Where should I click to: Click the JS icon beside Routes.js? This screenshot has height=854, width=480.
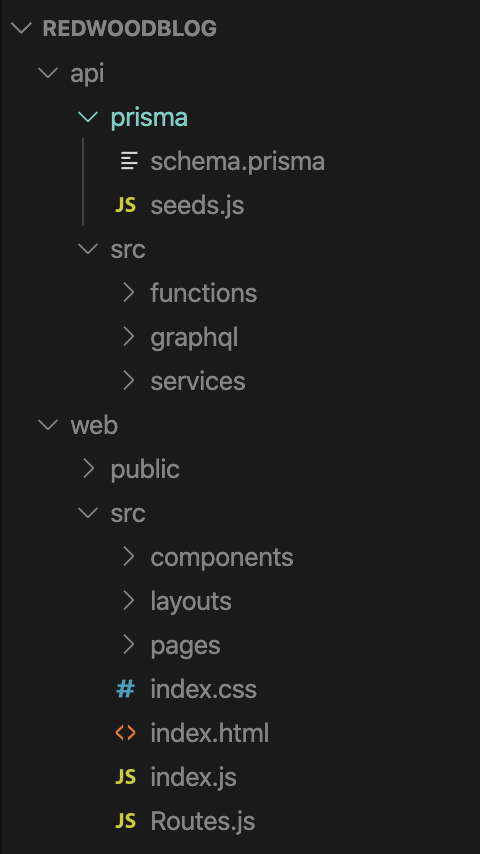(x=125, y=821)
